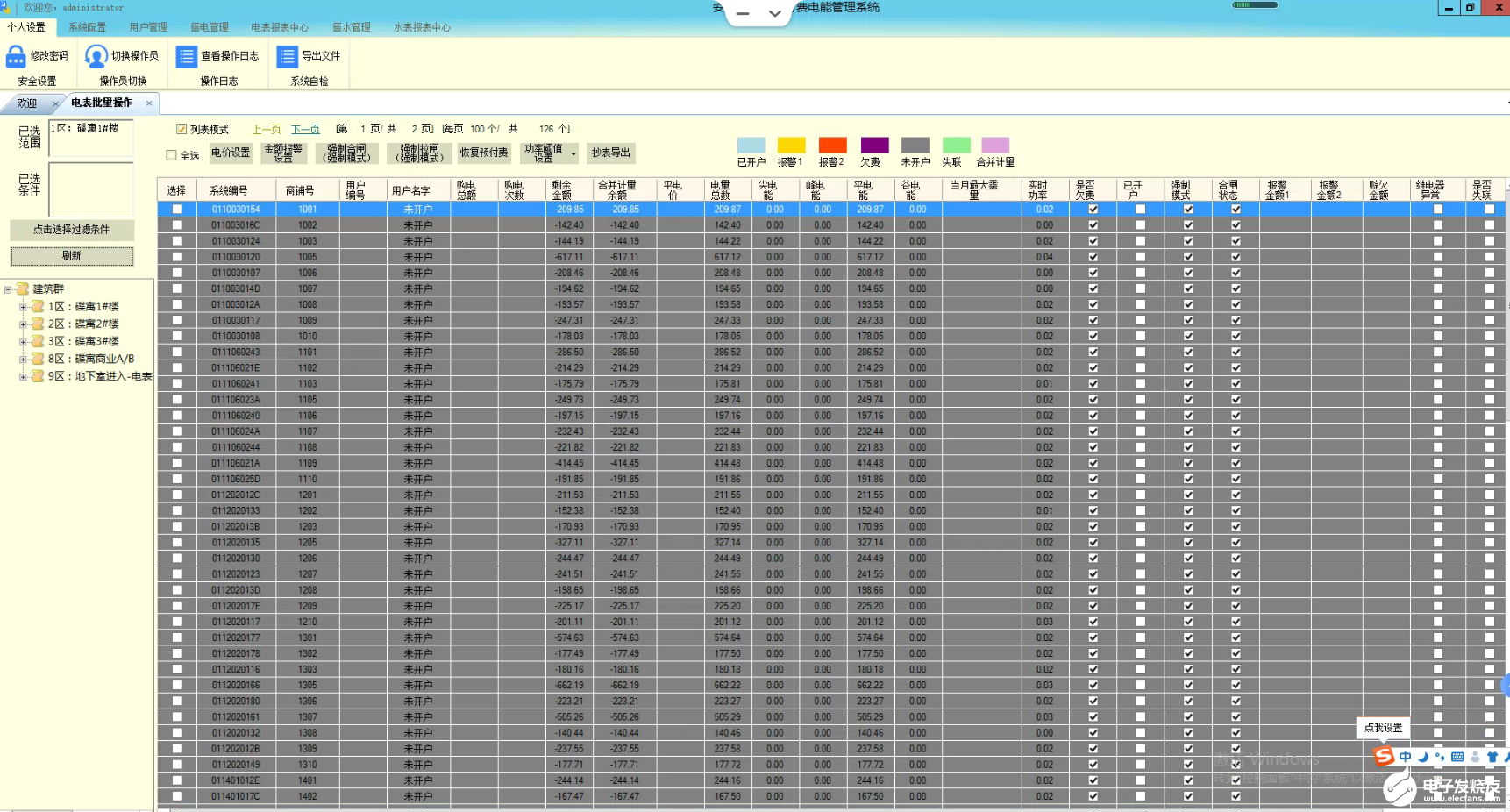
Task: Switch to the 欢迎 document tab
Action: pos(27,103)
